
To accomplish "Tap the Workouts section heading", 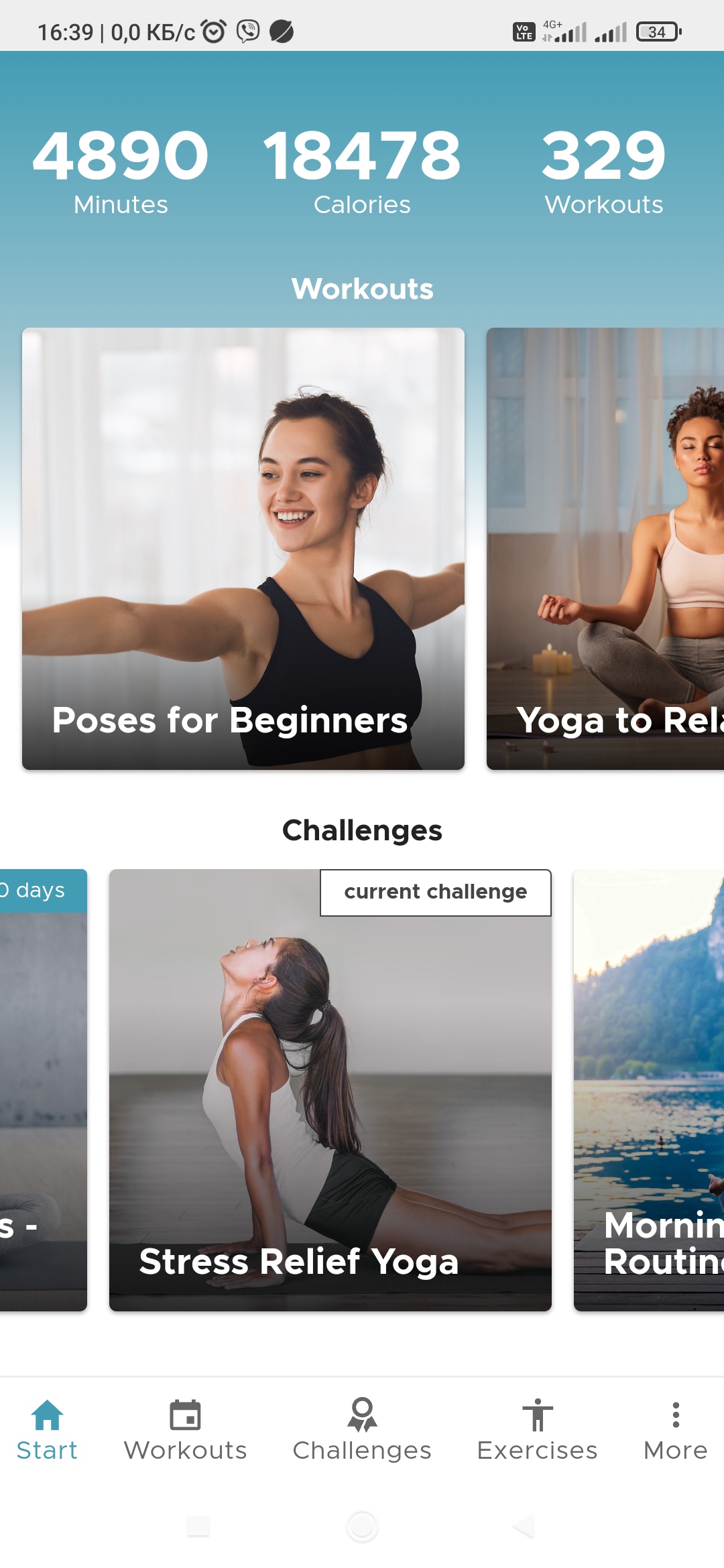I will (x=362, y=289).
